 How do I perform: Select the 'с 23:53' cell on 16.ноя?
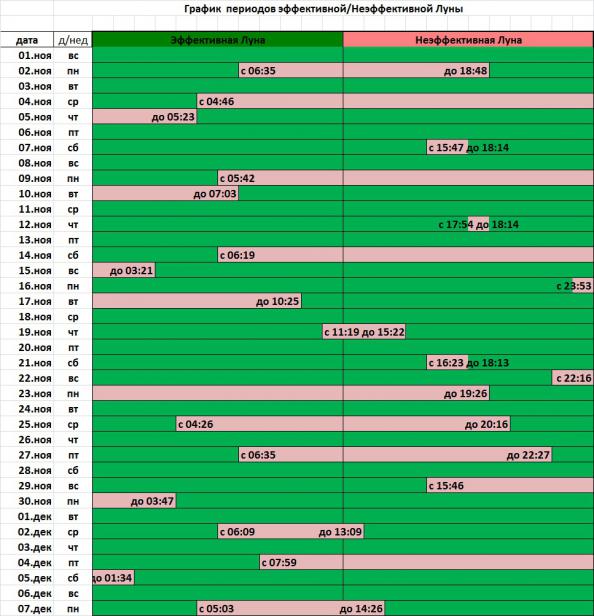pyautogui.click(x=582, y=286)
